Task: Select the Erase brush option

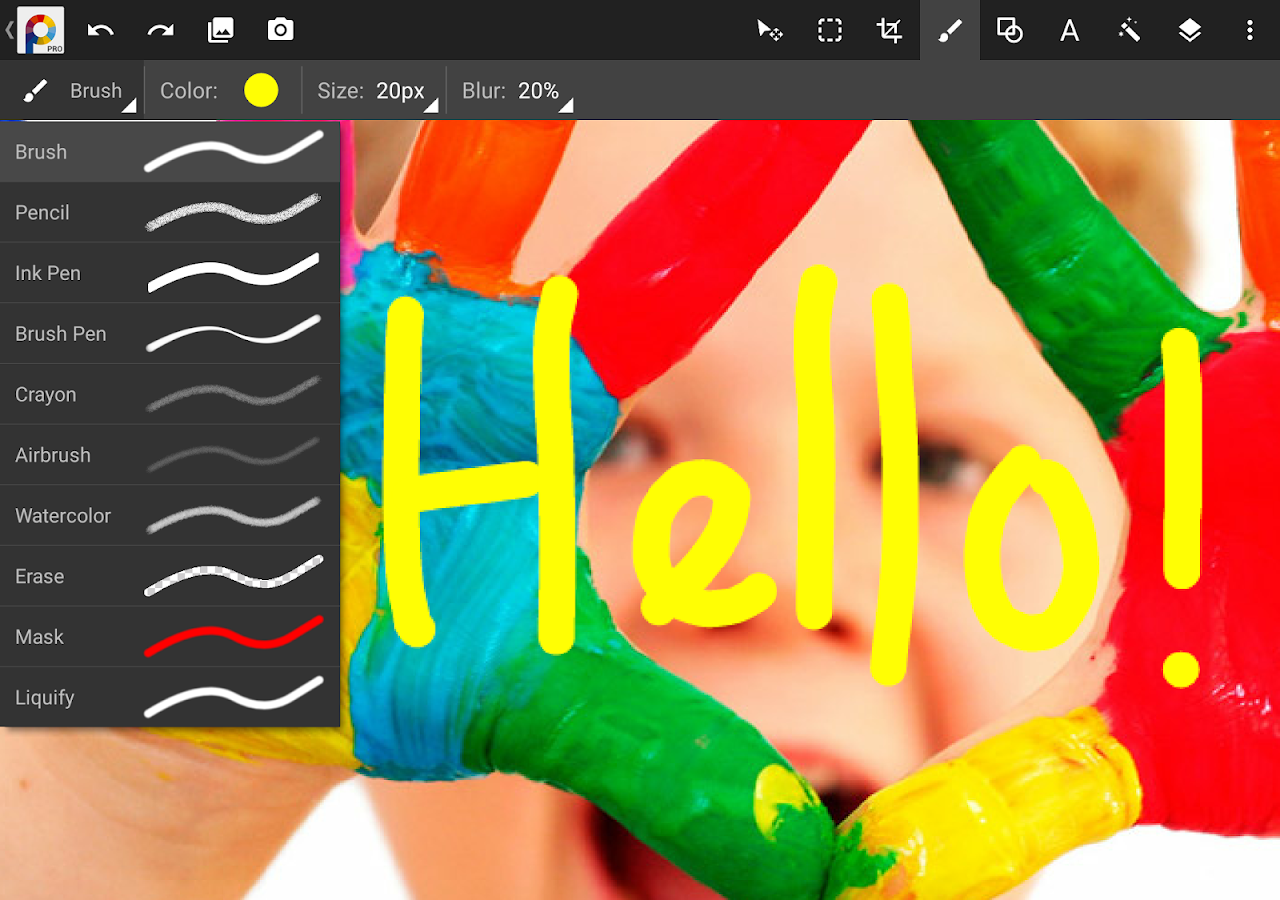Action: pyautogui.click(x=170, y=576)
